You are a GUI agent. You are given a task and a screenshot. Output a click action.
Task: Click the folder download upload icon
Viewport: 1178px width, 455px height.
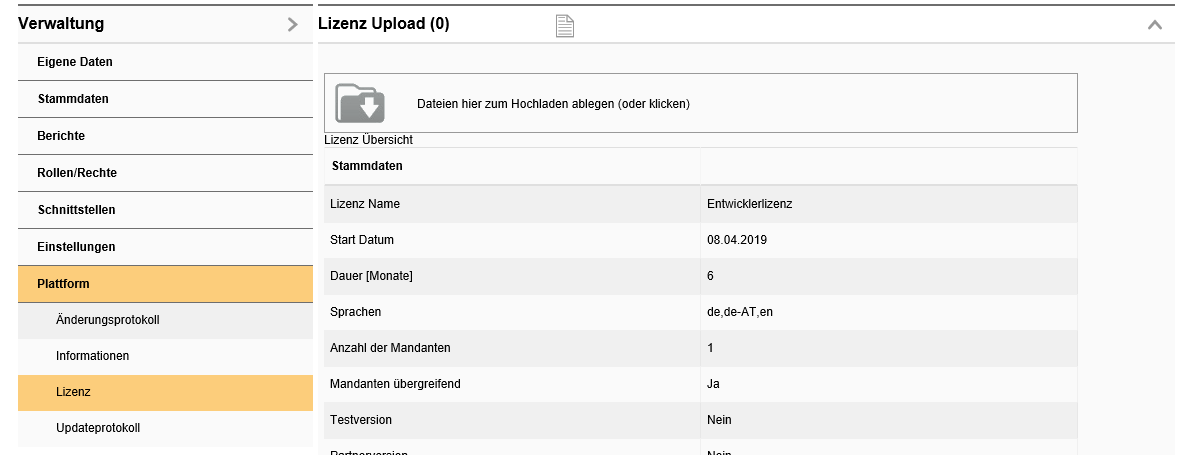[360, 103]
